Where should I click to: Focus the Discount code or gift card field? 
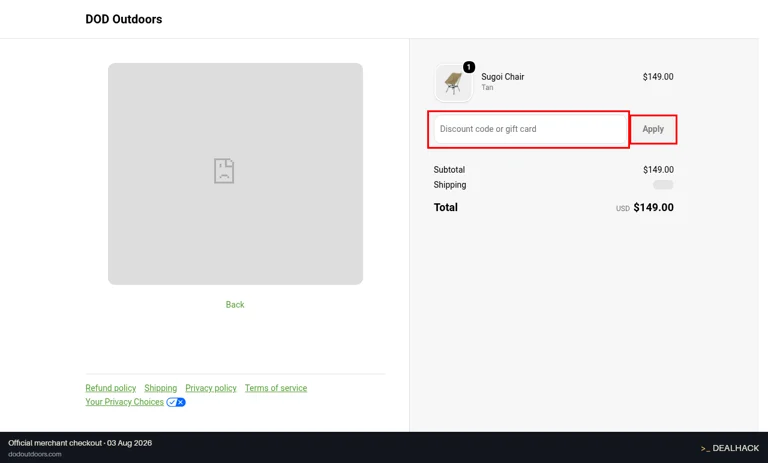(x=529, y=129)
